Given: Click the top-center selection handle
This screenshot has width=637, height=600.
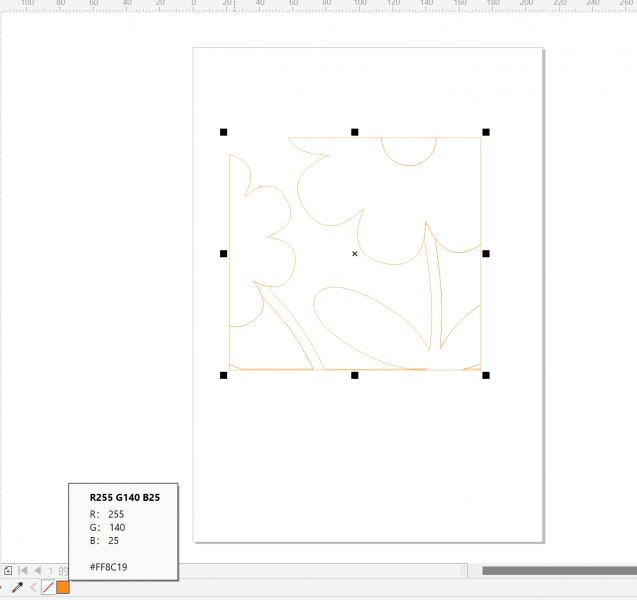Looking at the screenshot, I should (x=355, y=132).
